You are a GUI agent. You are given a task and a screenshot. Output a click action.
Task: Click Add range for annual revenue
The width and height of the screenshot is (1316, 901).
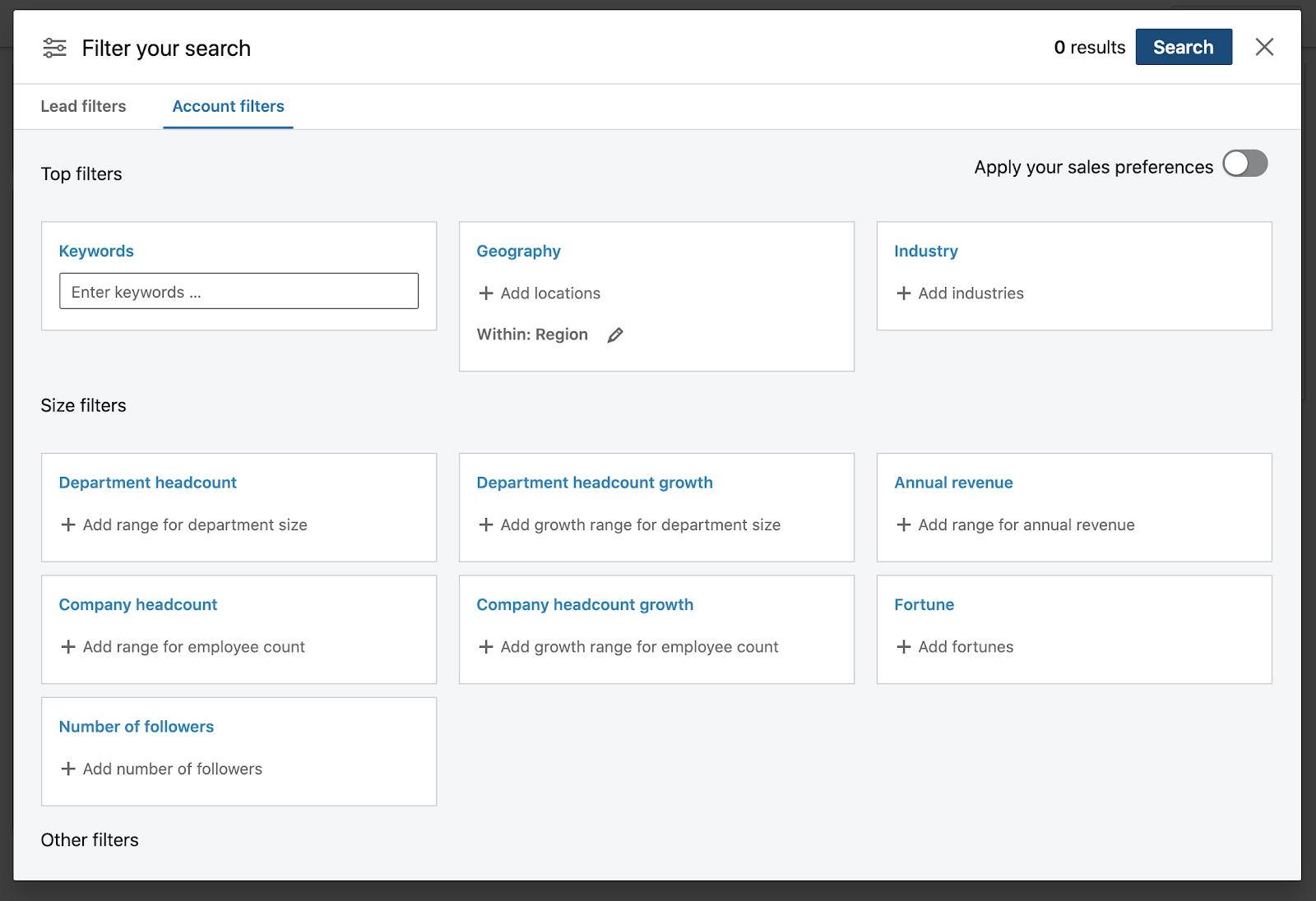point(1026,524)
